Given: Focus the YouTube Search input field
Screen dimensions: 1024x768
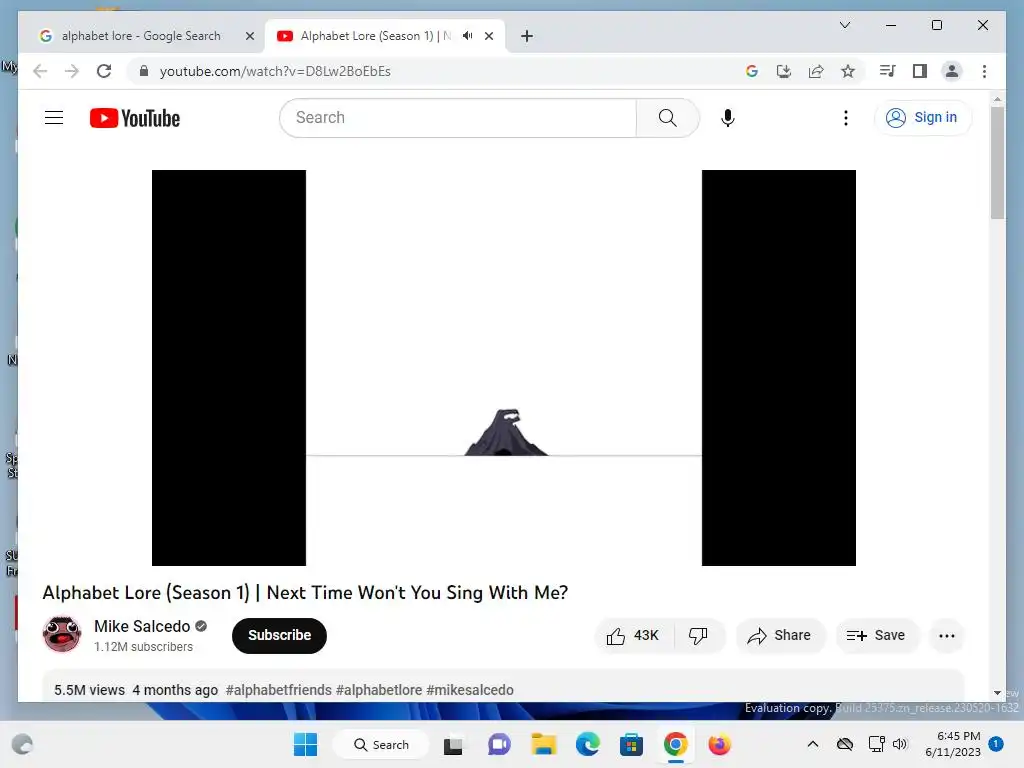Looking at the screenshot, I should point(458,118).
